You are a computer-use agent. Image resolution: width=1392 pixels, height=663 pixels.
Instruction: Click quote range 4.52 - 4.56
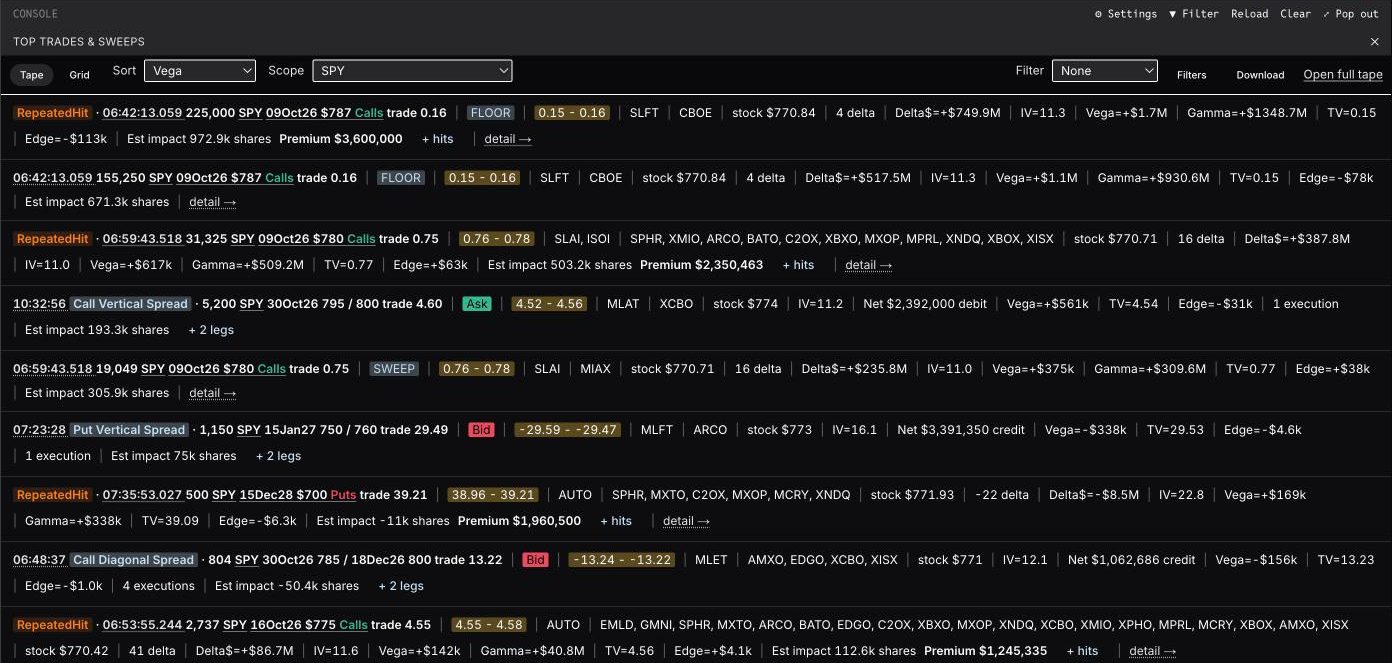tap(548, 304)
